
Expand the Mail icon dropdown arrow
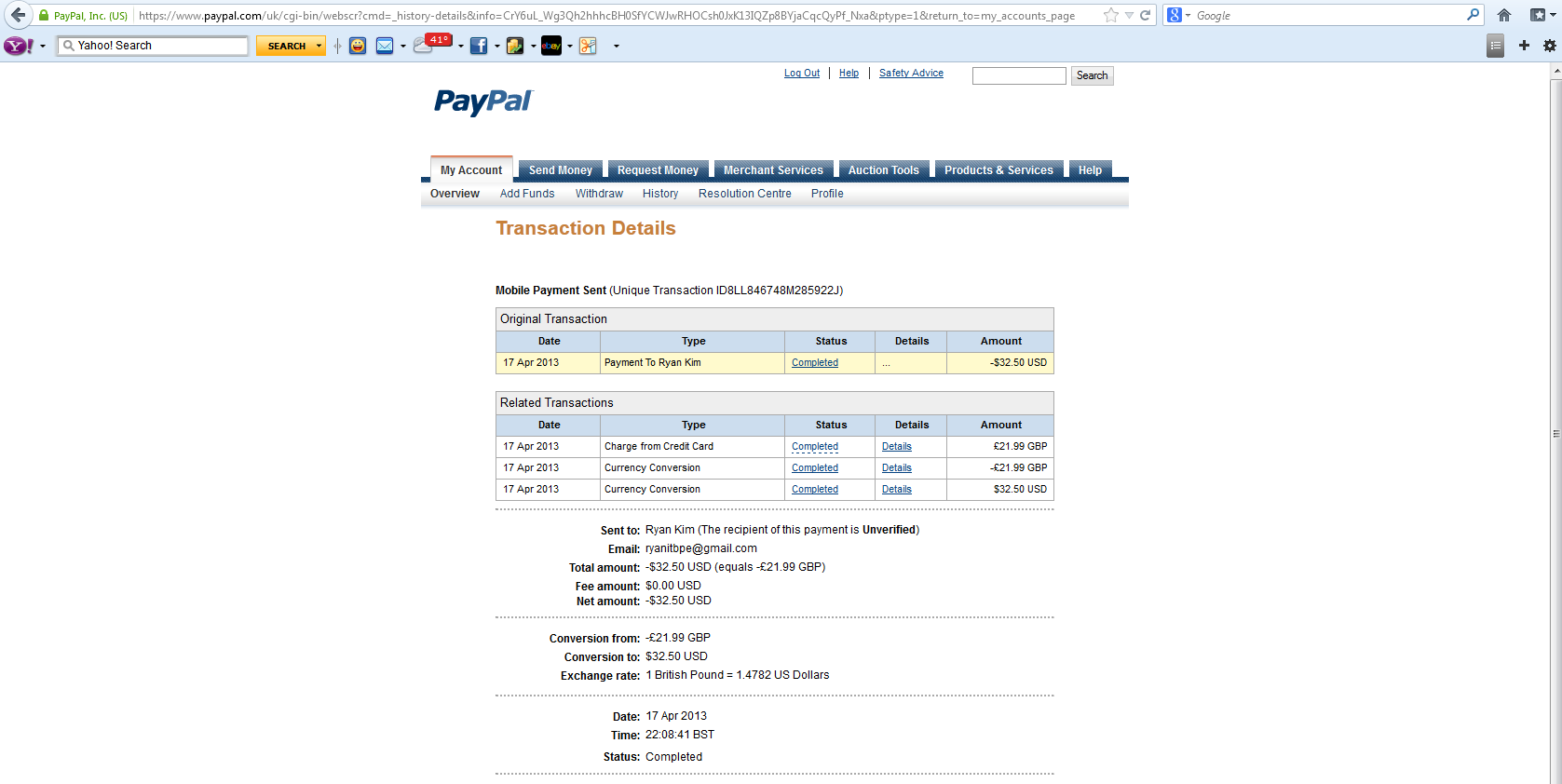pyautogui.click(x=402, y=47)
